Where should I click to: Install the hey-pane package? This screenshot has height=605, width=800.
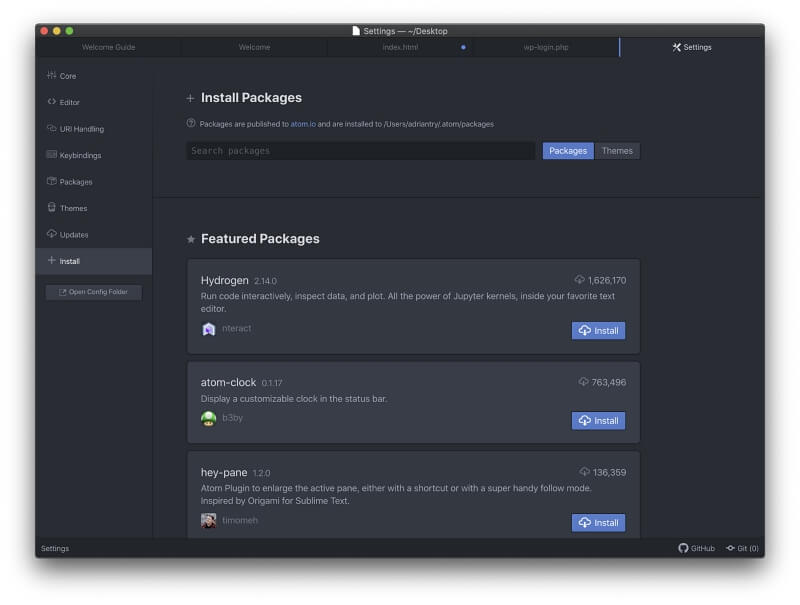coord(598,522)
